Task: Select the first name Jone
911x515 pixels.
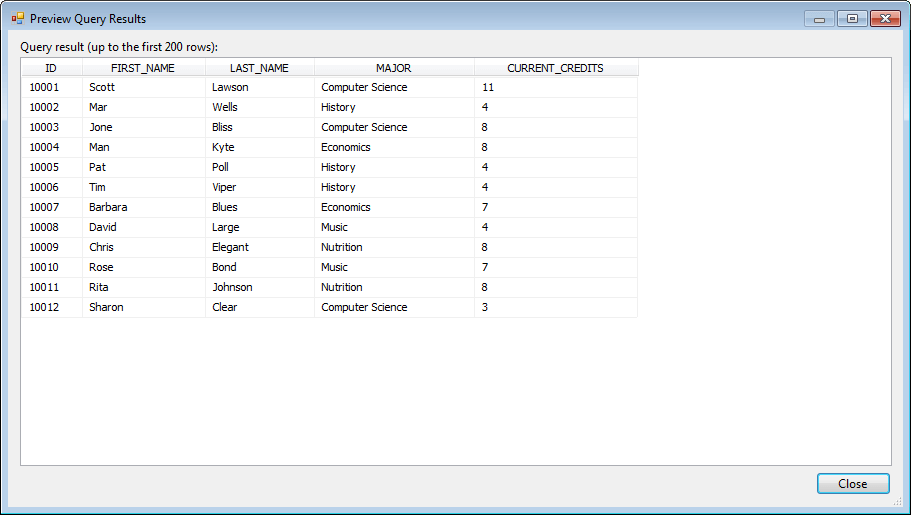Action: 144,127
